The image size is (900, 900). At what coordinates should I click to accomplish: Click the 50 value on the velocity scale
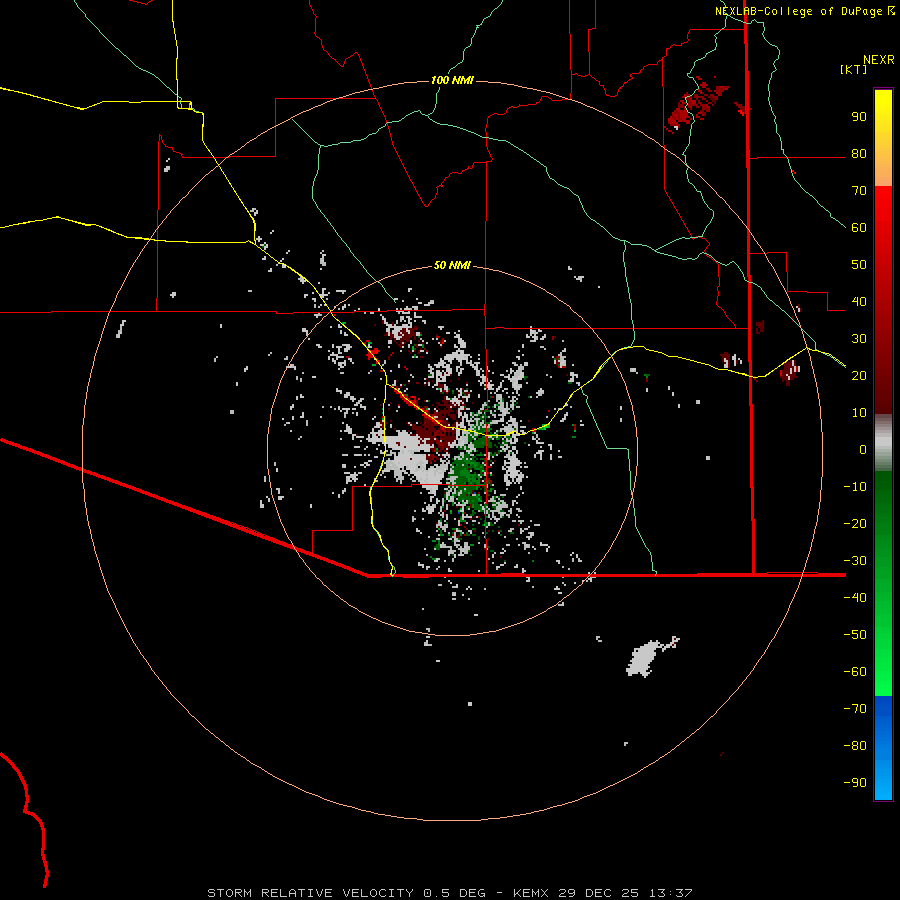click(859, 265)
